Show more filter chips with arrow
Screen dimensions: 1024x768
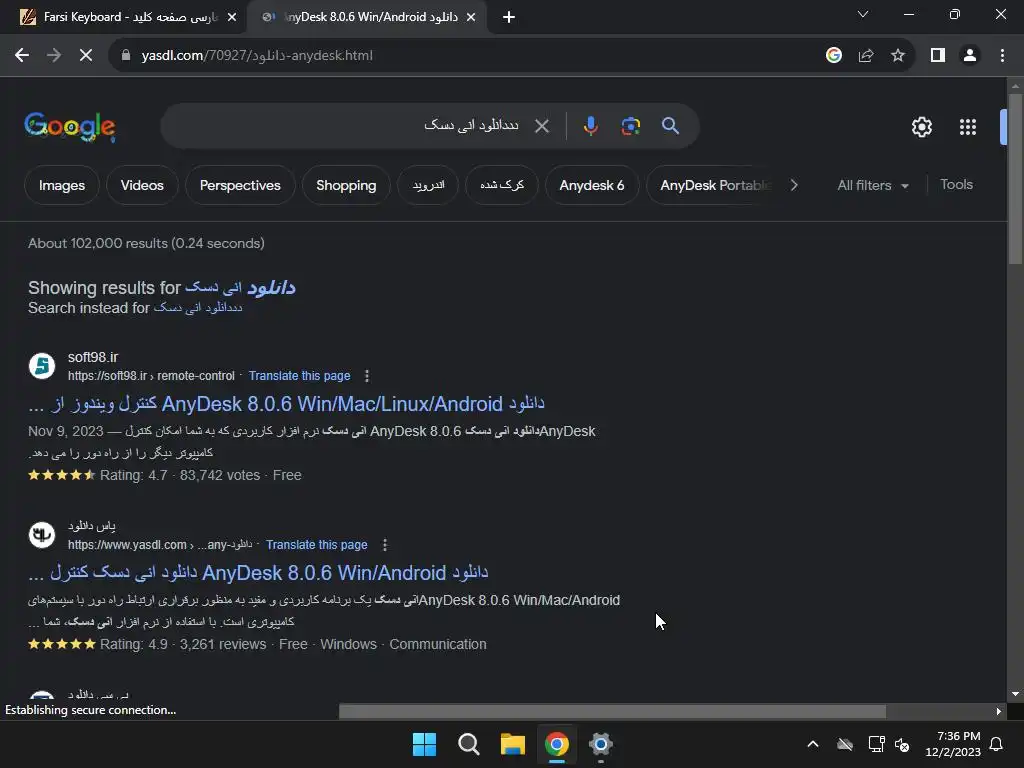[x=794, y=185]
